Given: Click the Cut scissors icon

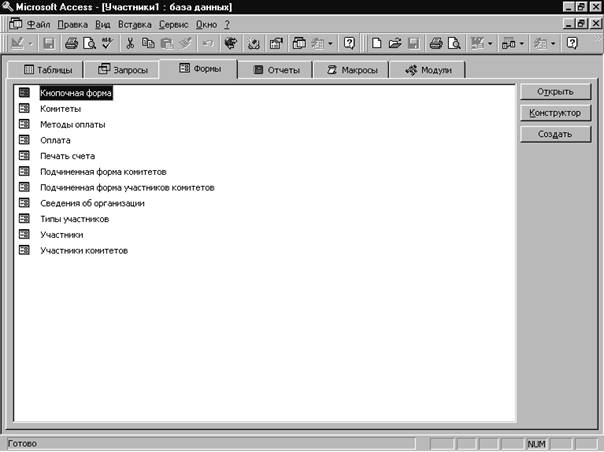Looking at the screenshot, I should (130, 43).
